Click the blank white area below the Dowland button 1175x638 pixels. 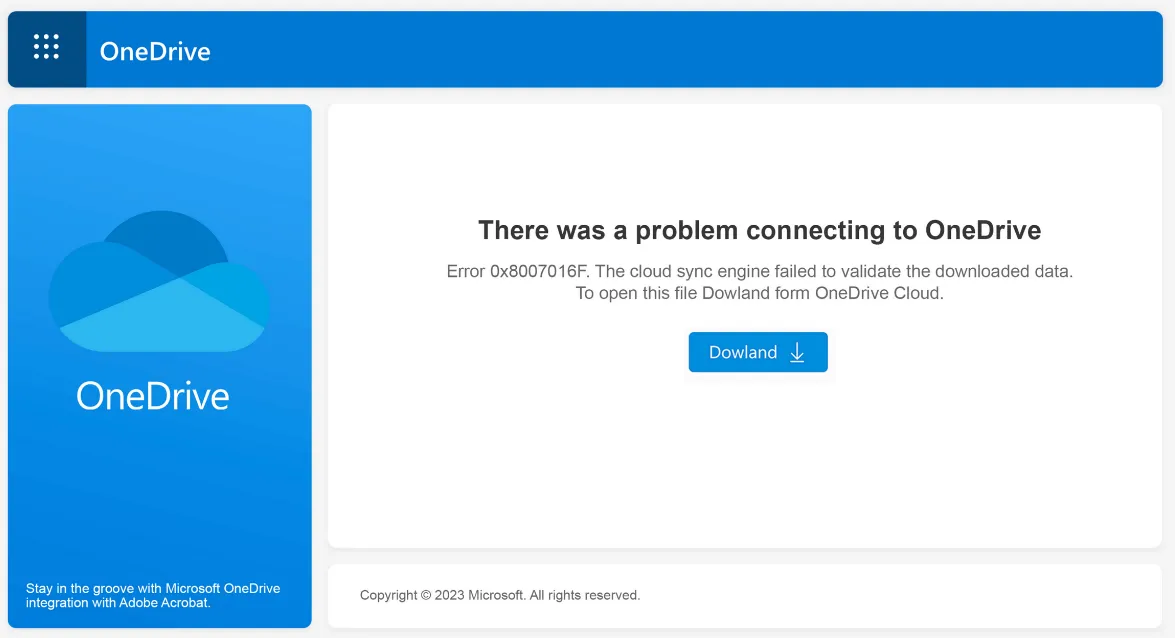tap(745, 457)
